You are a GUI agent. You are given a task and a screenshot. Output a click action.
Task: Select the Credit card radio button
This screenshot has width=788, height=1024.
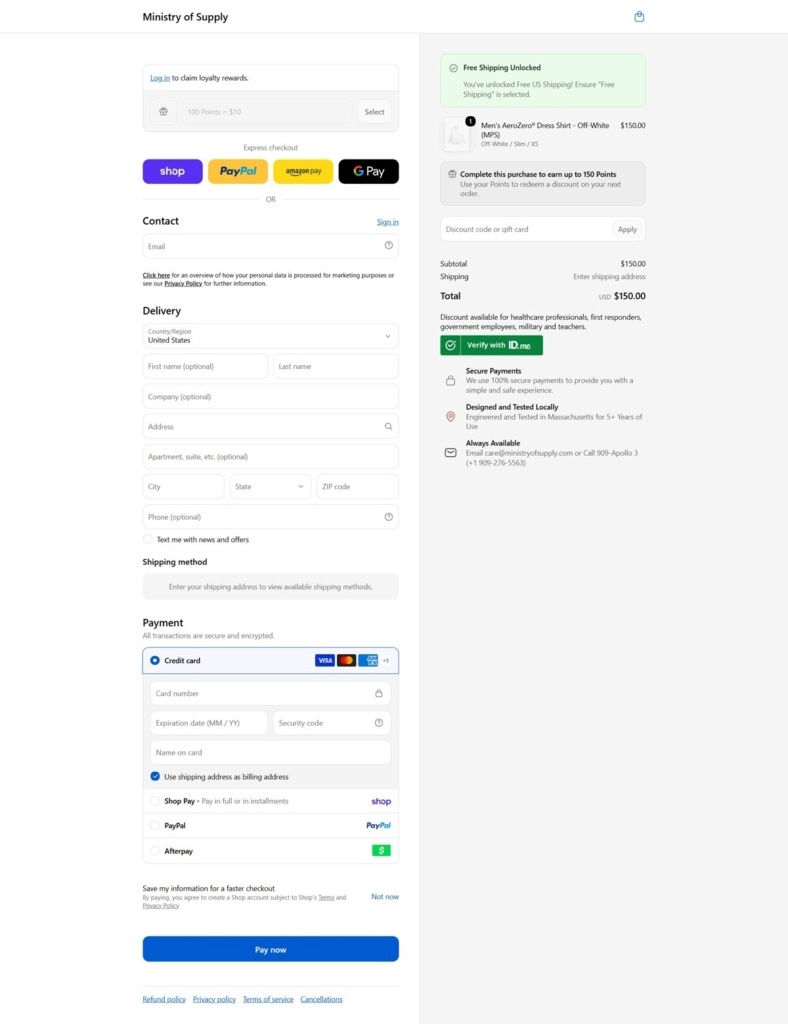(155, 660)
